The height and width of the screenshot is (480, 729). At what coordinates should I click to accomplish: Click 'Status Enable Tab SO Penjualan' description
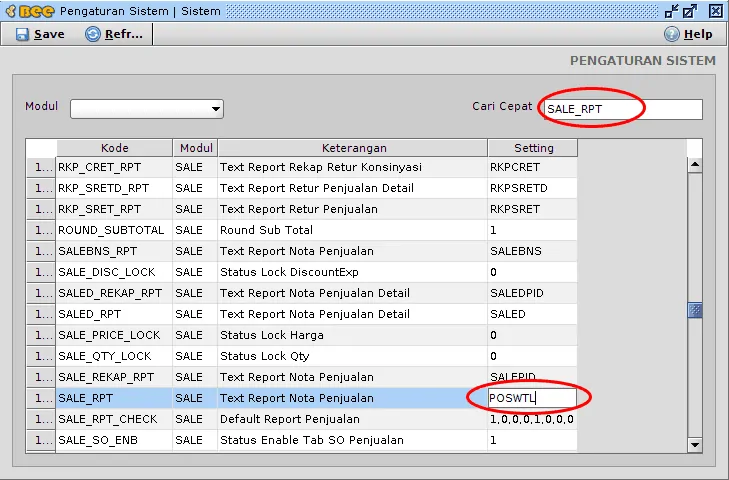[311, 440]
